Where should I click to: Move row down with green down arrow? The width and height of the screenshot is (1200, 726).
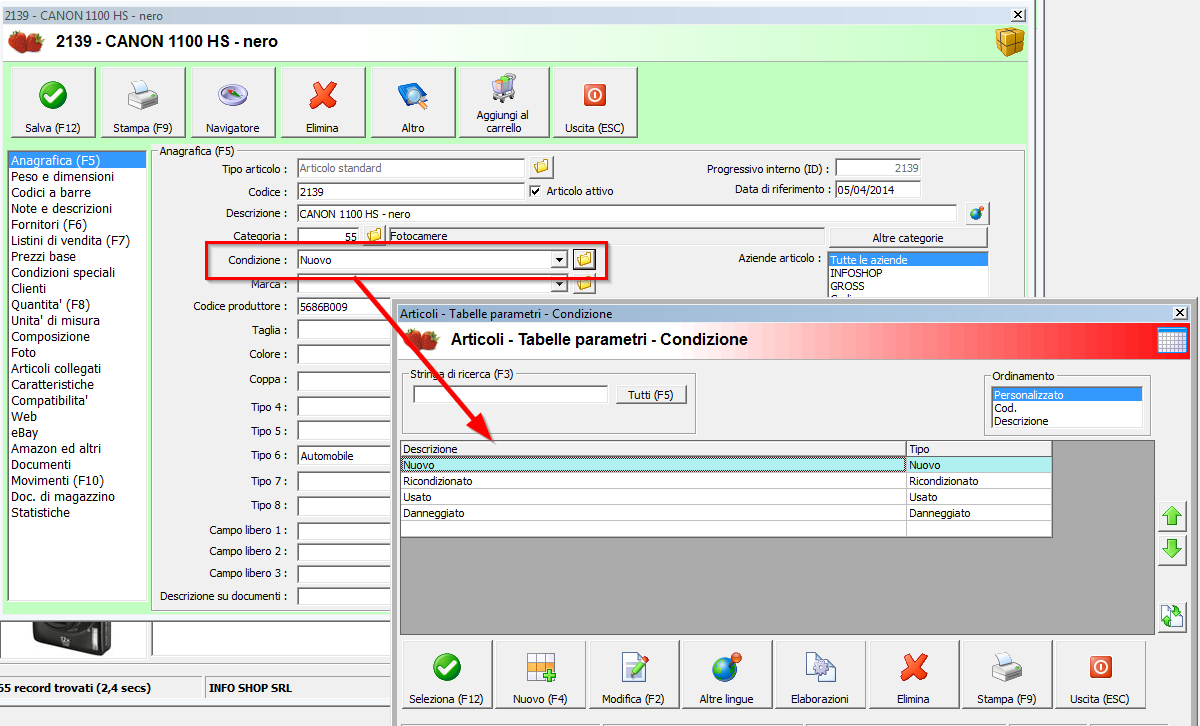pos(1172,549)
